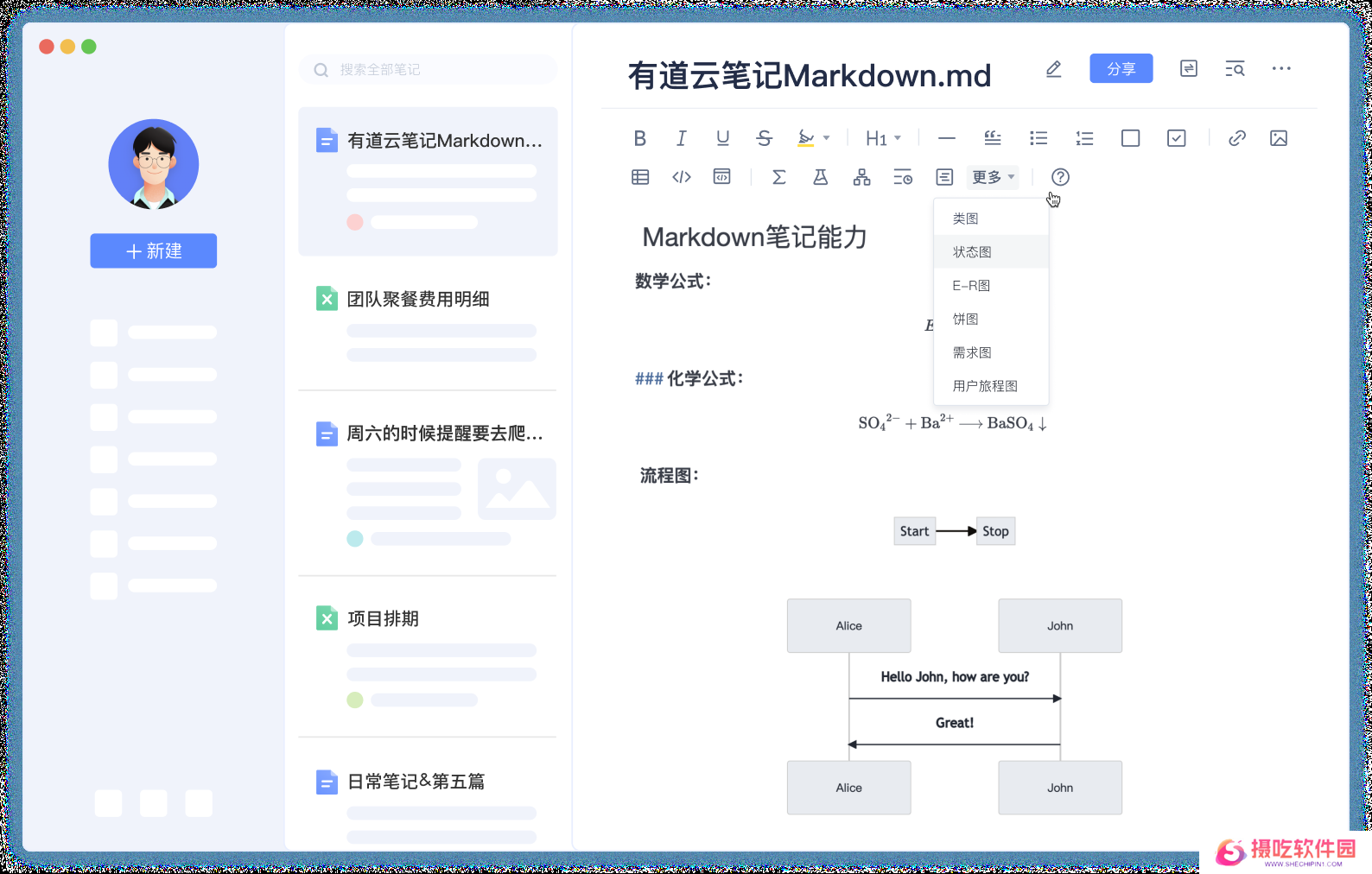Select E-R图 from the dropdown menu
The width and height of the screenshot is (1372, 874).
(x=991, y=286)
